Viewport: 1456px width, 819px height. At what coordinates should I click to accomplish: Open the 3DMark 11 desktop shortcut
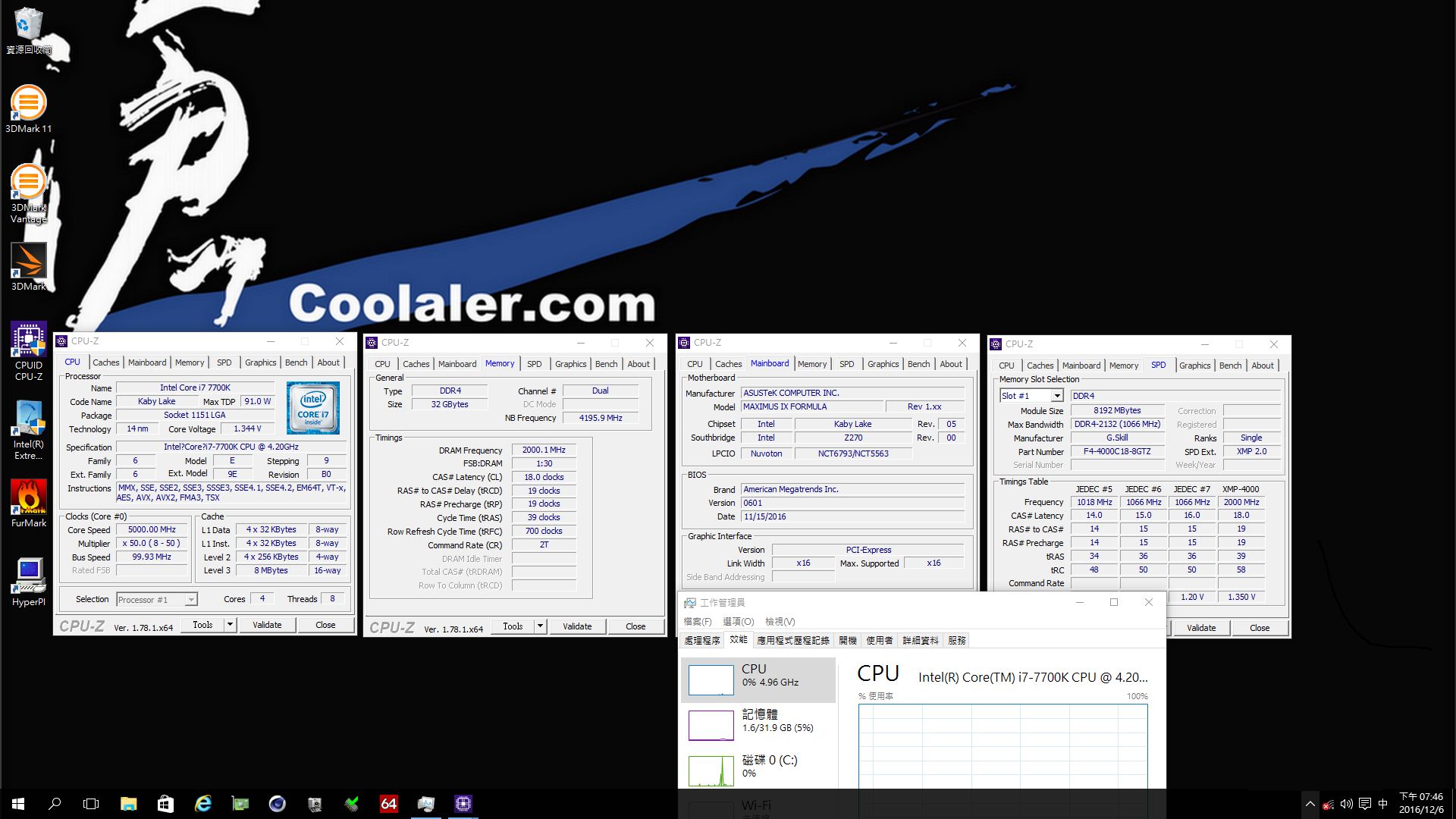28,108
